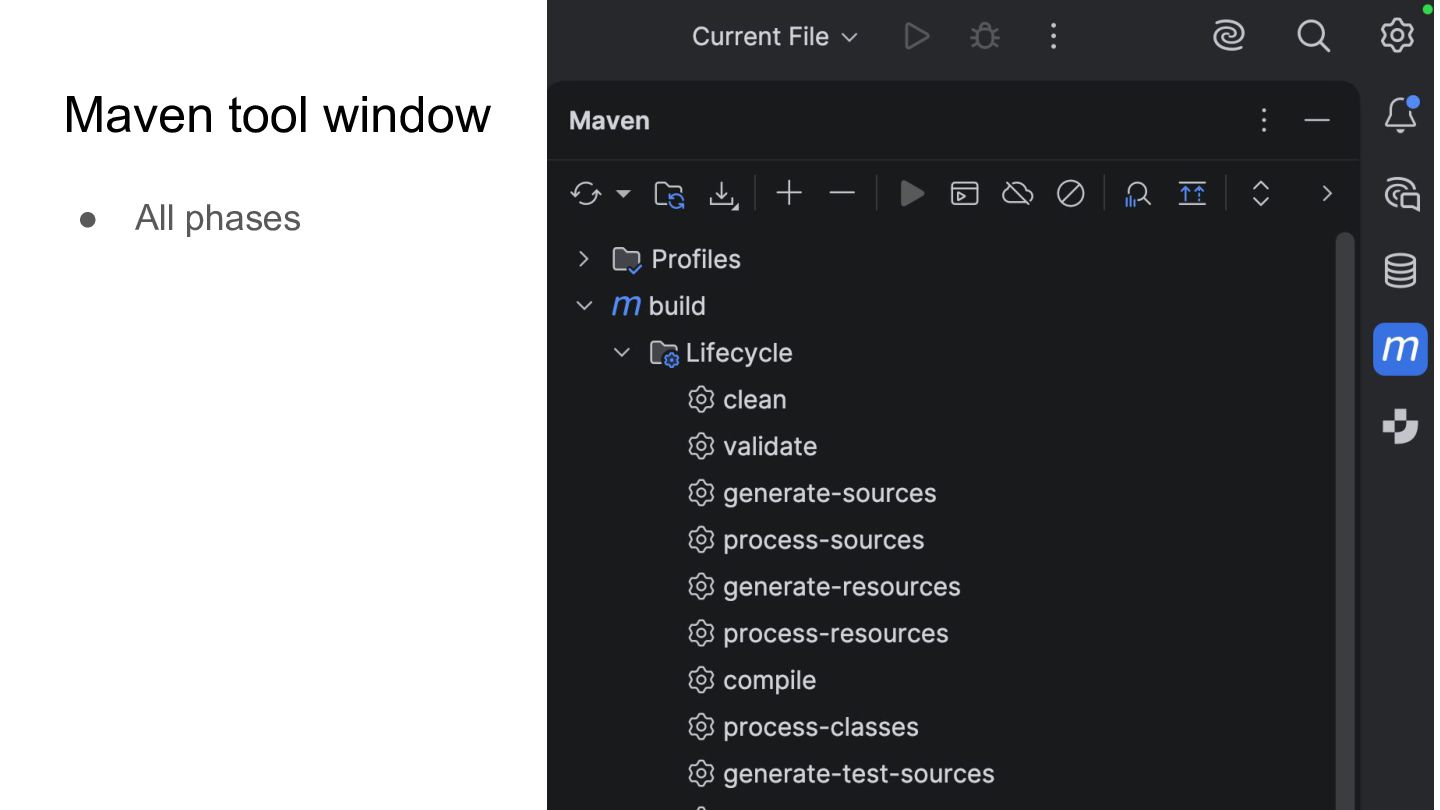Open the run toolbar more actions menu
1440x810 pixels.
1053,37
